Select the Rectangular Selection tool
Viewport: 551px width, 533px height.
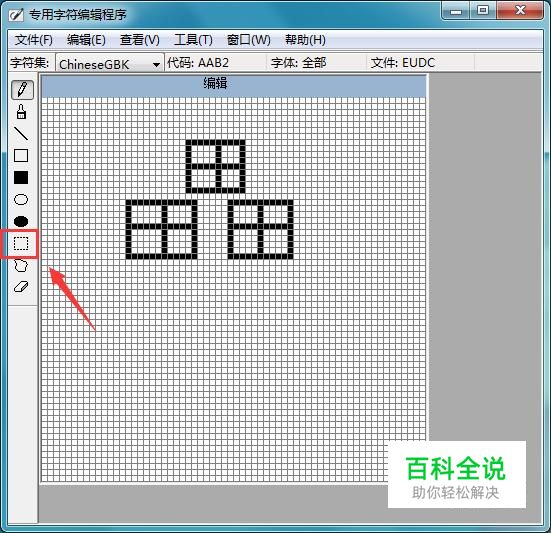point(21,243)
